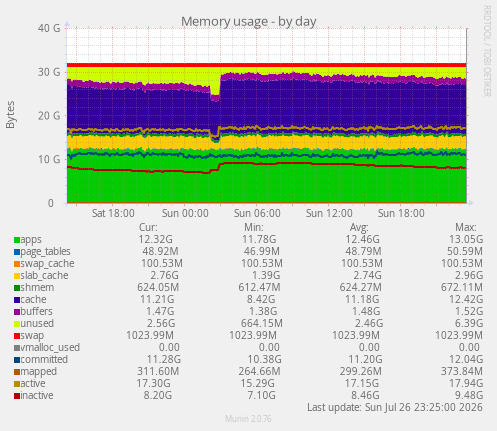Click the 'Sun 00:00' time axis label
Viewport: 497px width, 431px height.
point(185,213)
